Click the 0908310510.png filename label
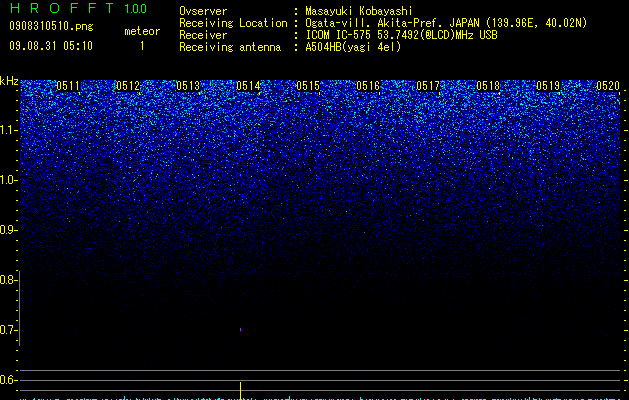Viewport: 629px width, 400px height. [x=51, y=26]
